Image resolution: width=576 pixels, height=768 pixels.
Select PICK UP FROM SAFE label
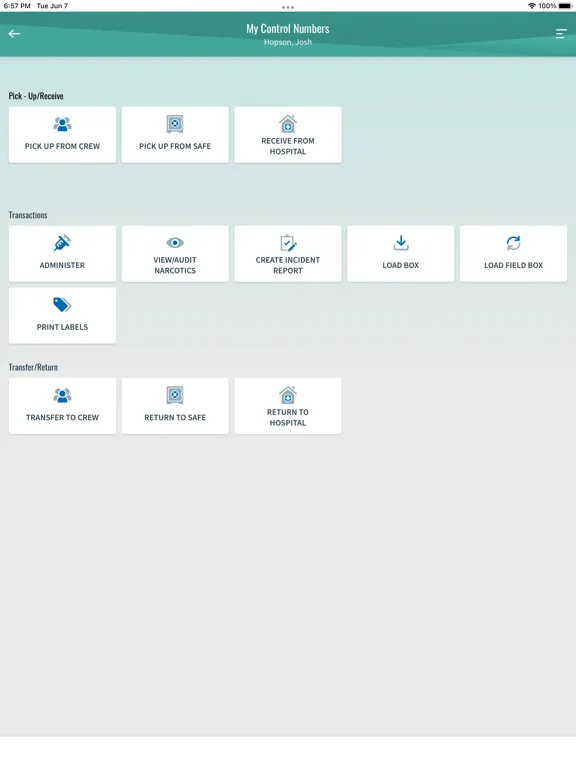(175, 146)
